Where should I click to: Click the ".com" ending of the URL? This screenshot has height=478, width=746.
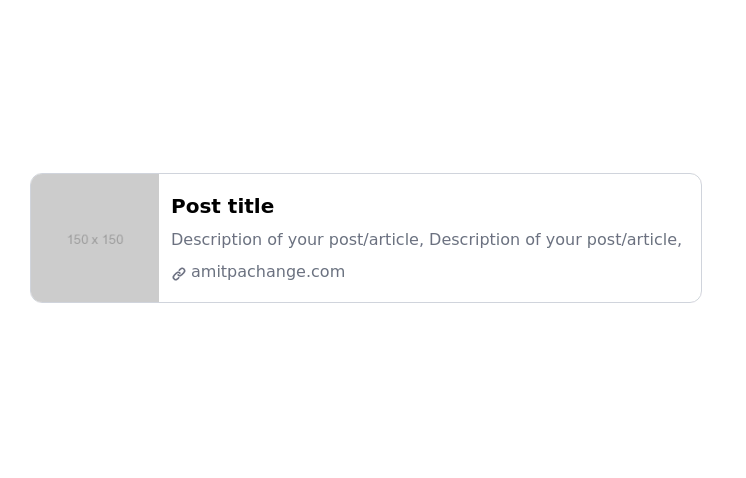[x=326, y=272]
